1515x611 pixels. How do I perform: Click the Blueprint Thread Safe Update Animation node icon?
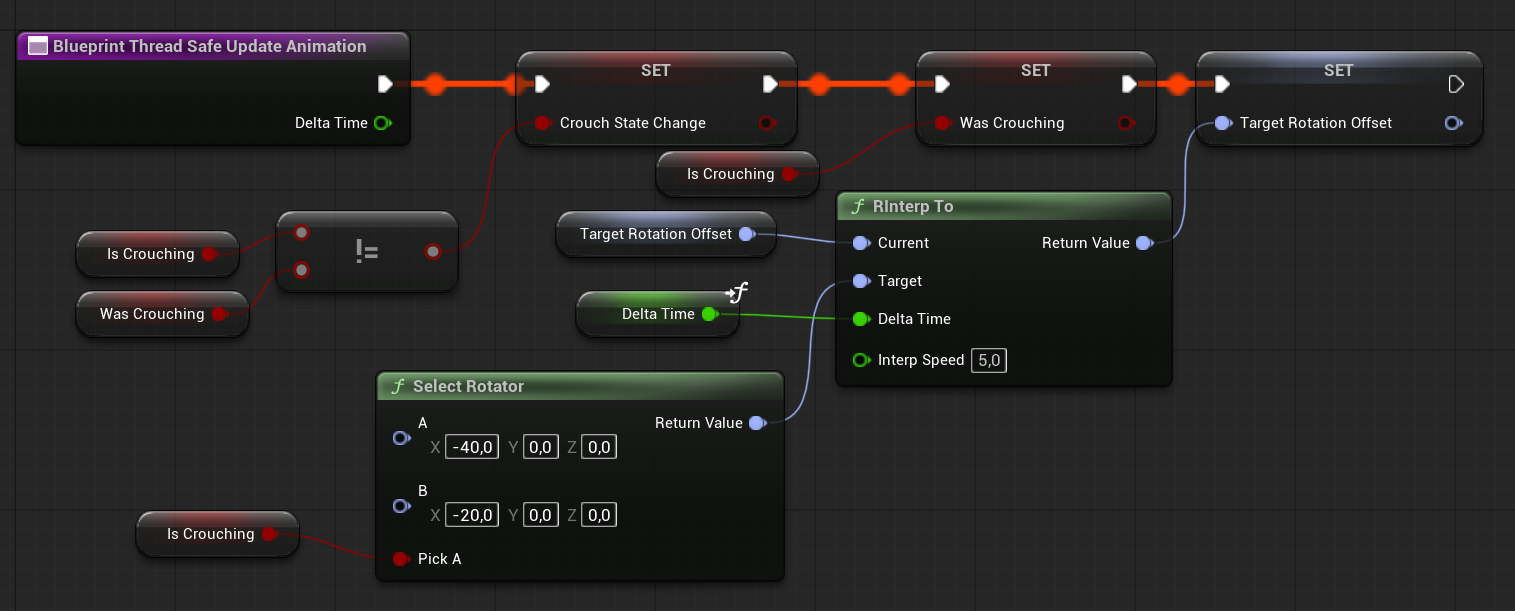click(x=38, y=46)
